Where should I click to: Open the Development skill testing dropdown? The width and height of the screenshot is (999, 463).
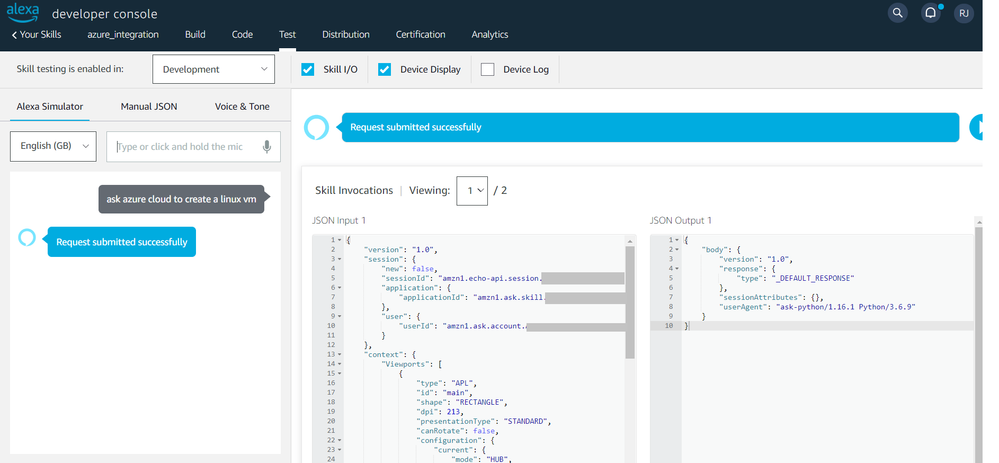(213, 69)
